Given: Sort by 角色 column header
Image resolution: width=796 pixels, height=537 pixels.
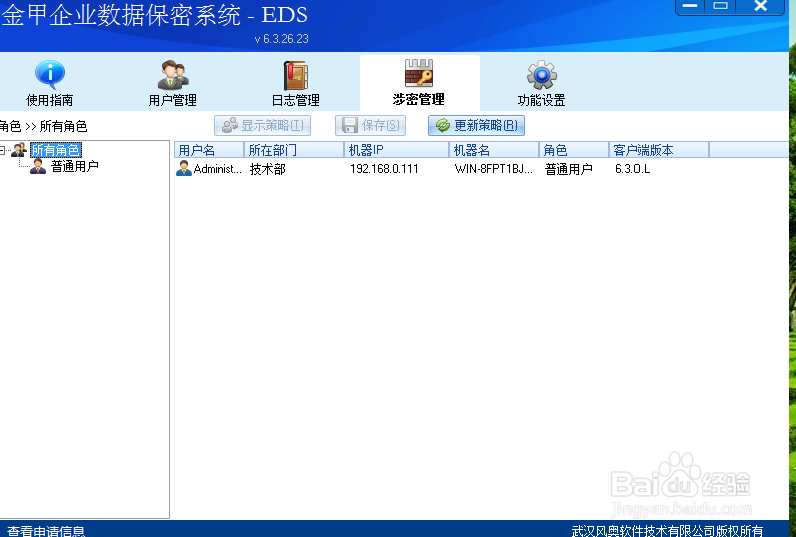Looking at the screenshot, I should pyautogui.click(x=574, y=150).
